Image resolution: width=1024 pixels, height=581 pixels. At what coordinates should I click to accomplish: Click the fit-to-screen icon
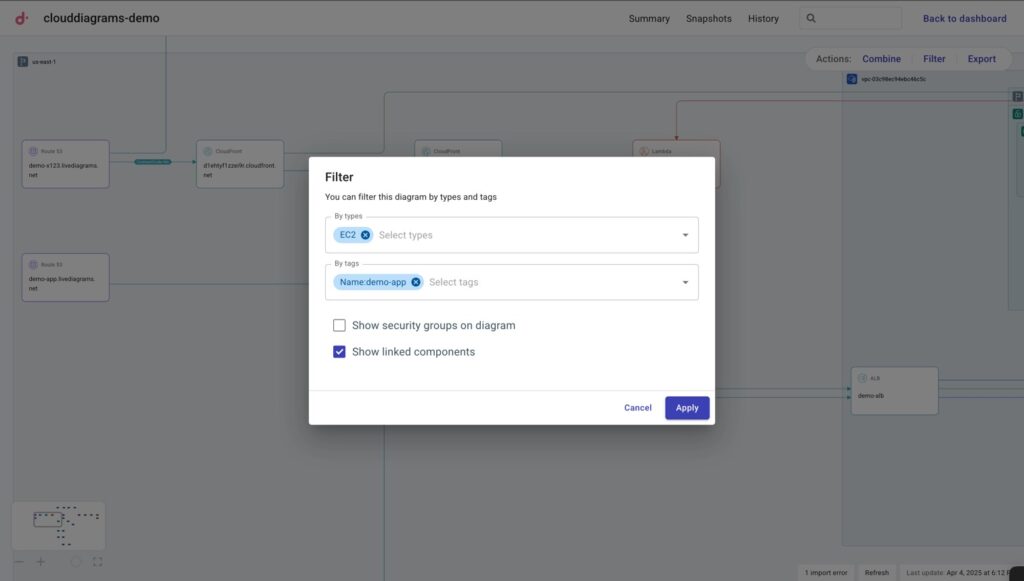(x=97, y=562)
